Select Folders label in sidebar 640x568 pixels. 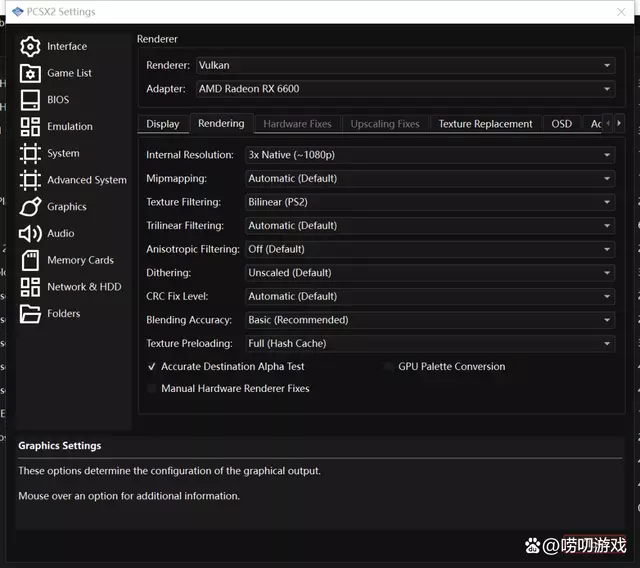(x=64, y=314)
